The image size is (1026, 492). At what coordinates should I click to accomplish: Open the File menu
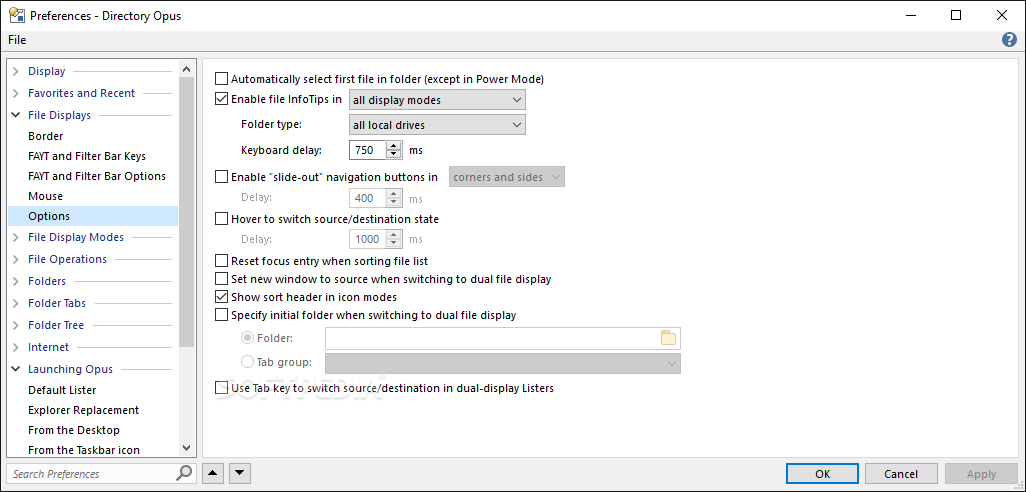pyautogui.click(x=17, y=40)
